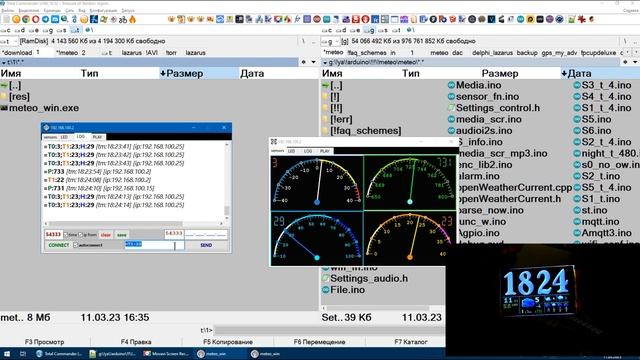The width and height of the screenshot is (640, 360).
Task: Select drive e in right drive bar
Action: 355,30
